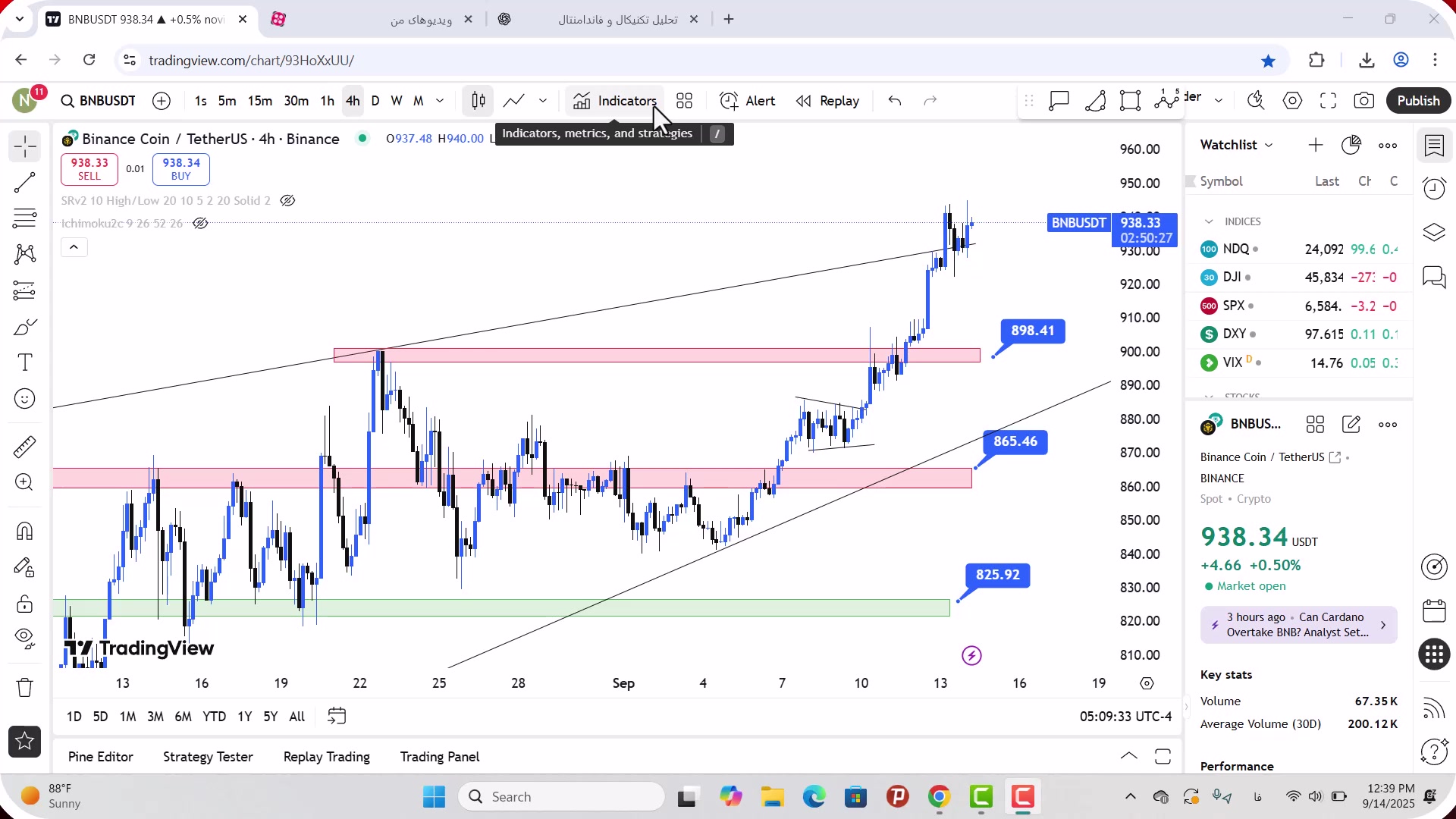Image resolution: width=1456 pixels, height=819 pixels.
Task: Set chart range to 1M
Action: point(127,717)
